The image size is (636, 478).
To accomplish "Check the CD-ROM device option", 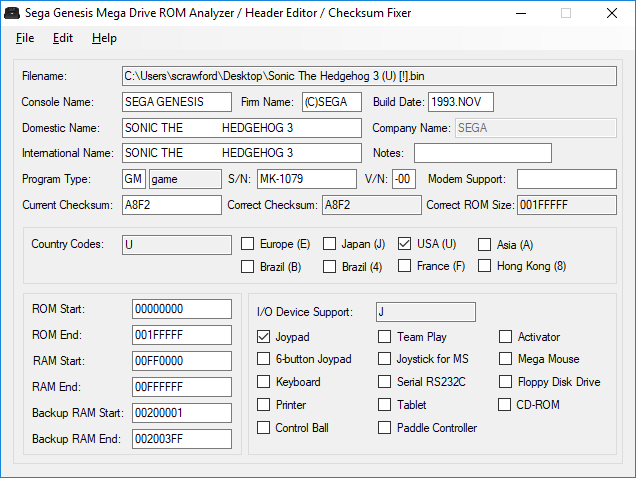I will pyautogui.click(x=506, y=405).
